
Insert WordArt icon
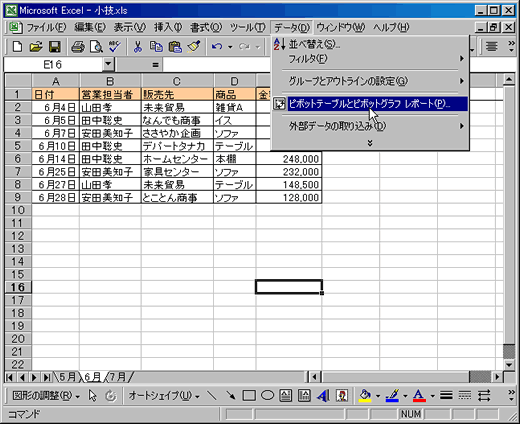point(323,396)
